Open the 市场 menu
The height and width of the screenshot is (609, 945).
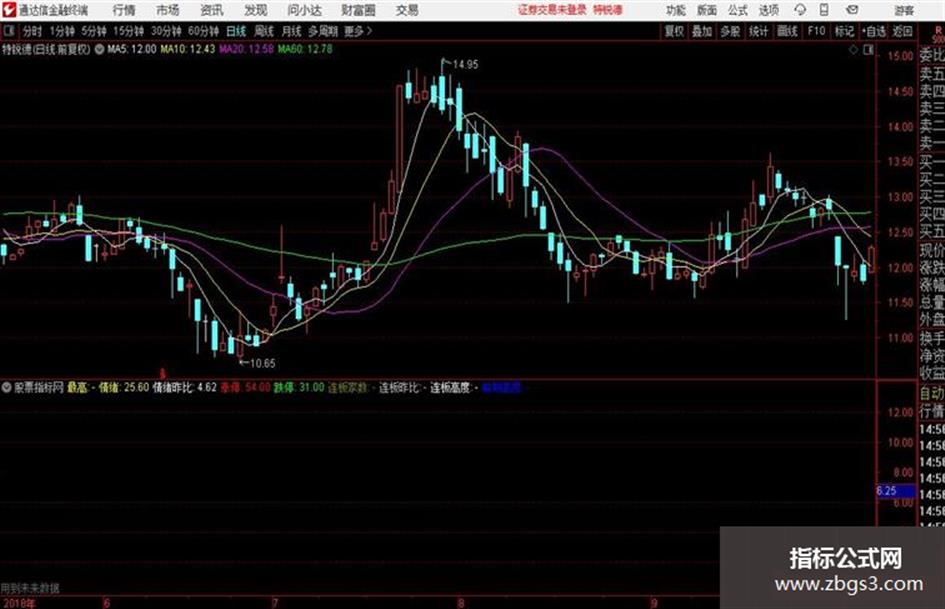[x=168, y=10]
